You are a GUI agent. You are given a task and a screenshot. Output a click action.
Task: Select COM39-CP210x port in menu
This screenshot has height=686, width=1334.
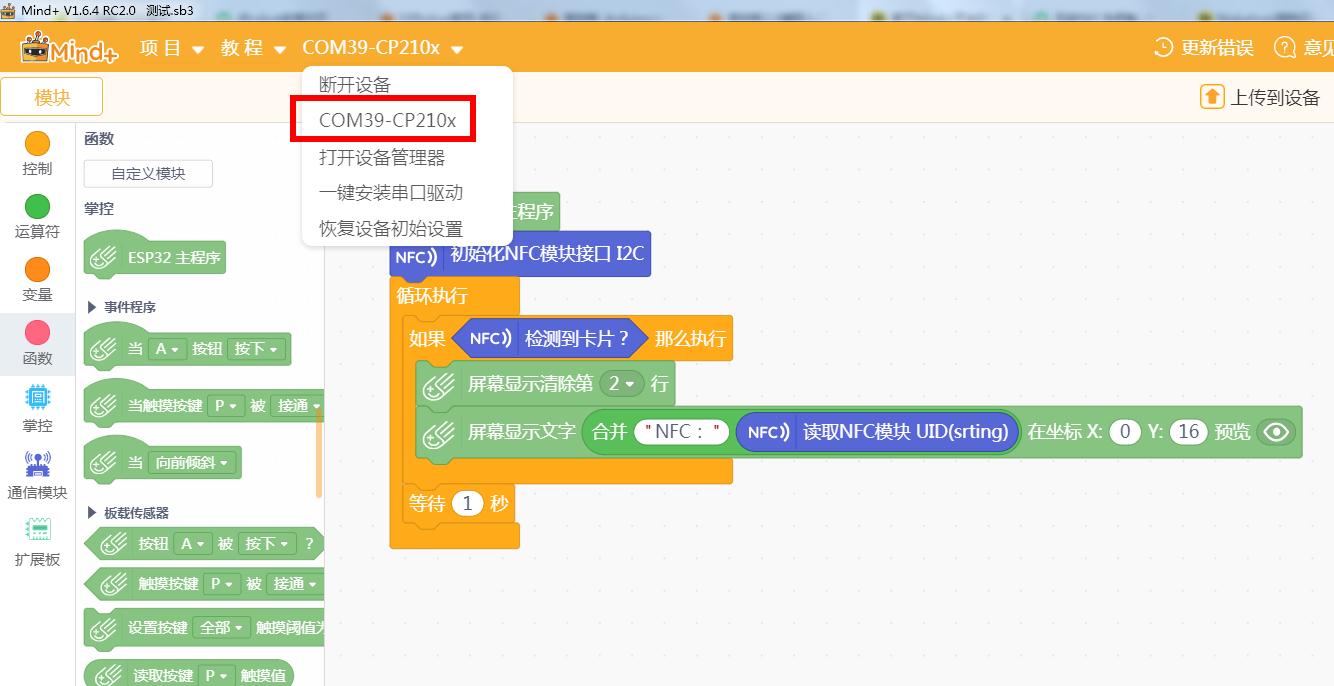point(387,121)
